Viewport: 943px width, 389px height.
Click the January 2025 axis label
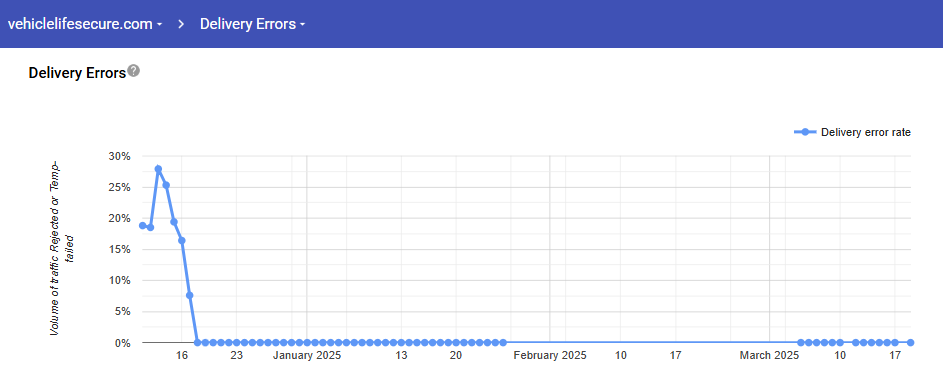[307, 355]
